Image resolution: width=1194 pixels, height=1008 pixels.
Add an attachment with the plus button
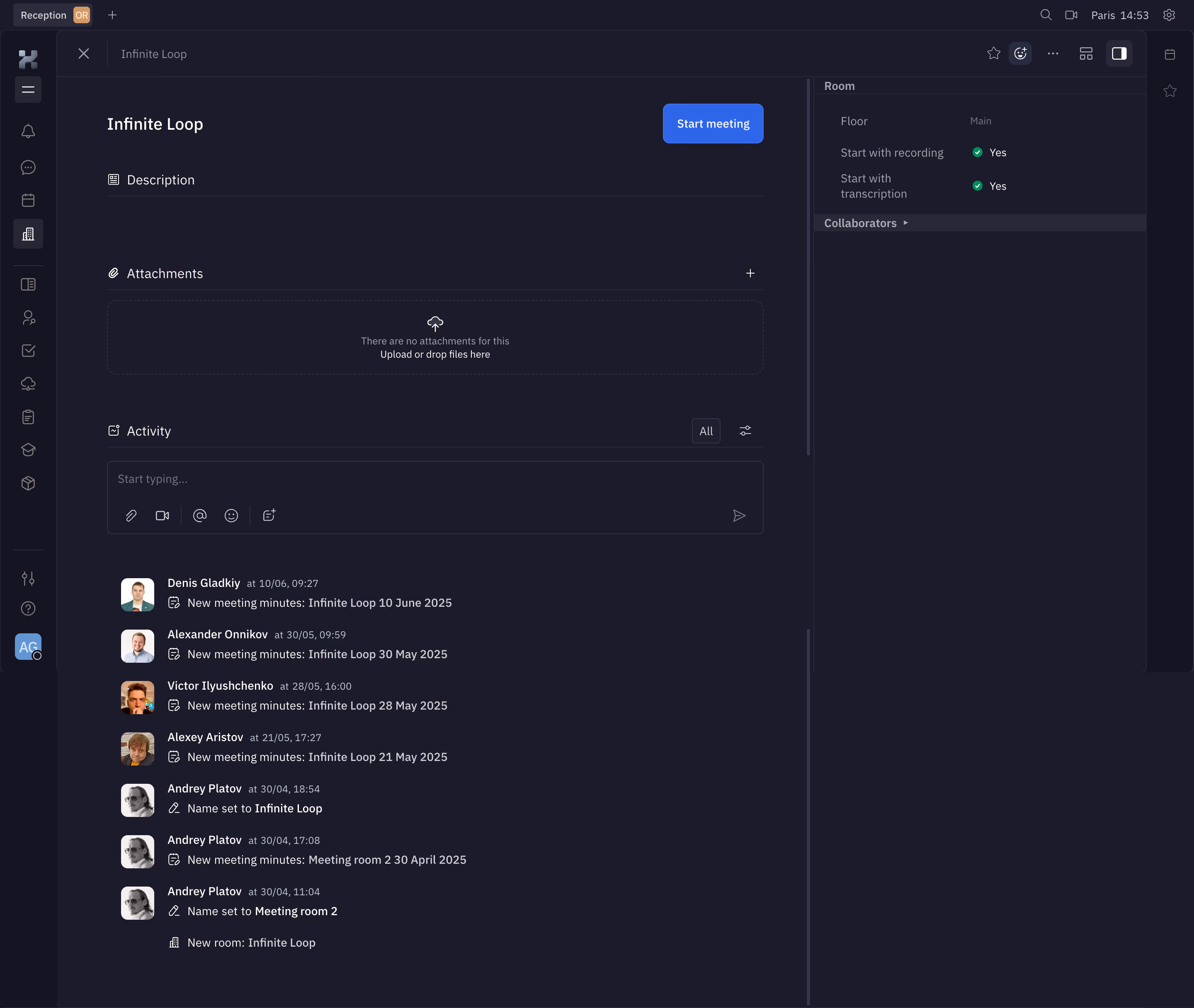[750, 274]
